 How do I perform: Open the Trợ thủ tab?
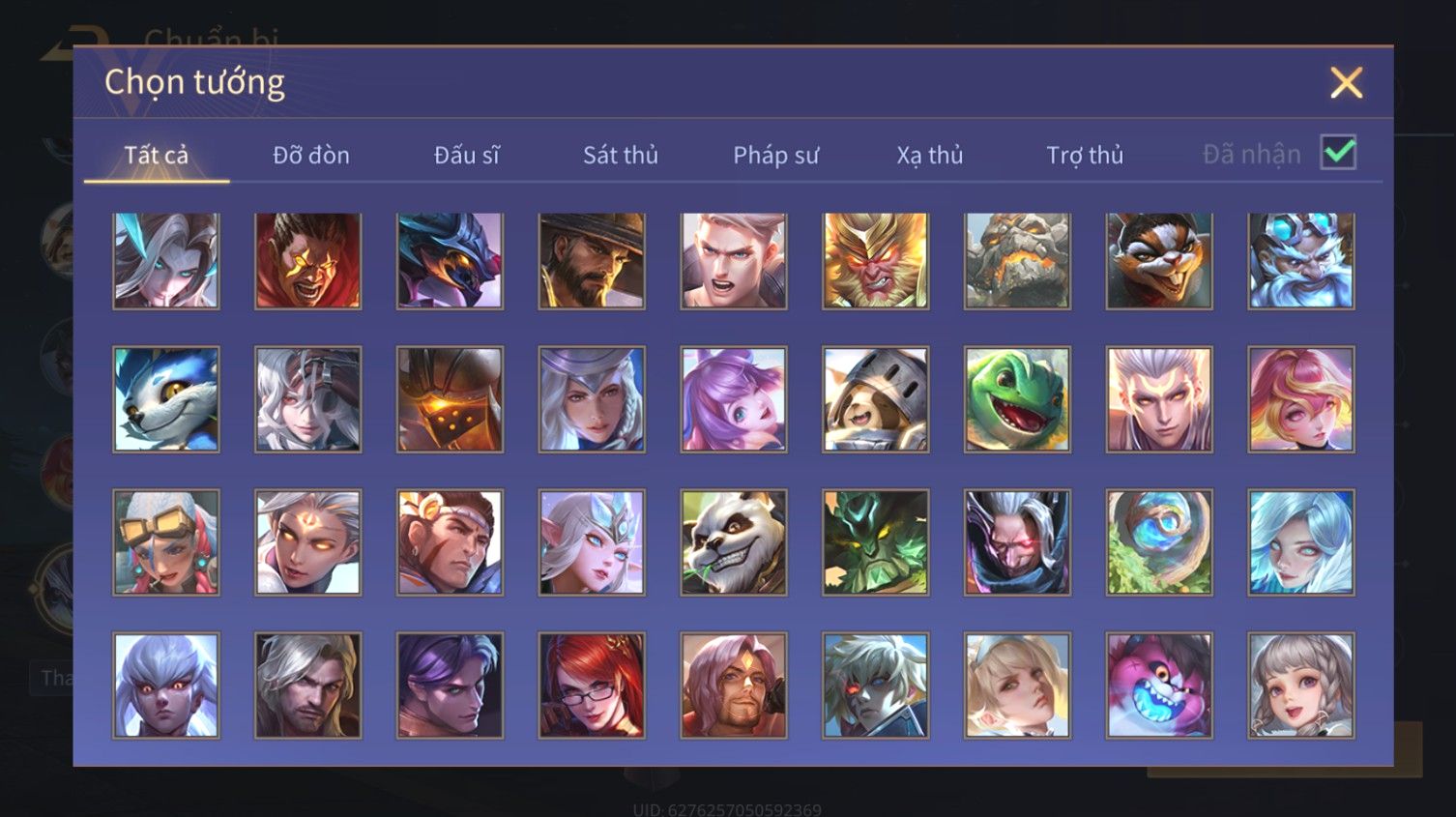[1085, 155]
